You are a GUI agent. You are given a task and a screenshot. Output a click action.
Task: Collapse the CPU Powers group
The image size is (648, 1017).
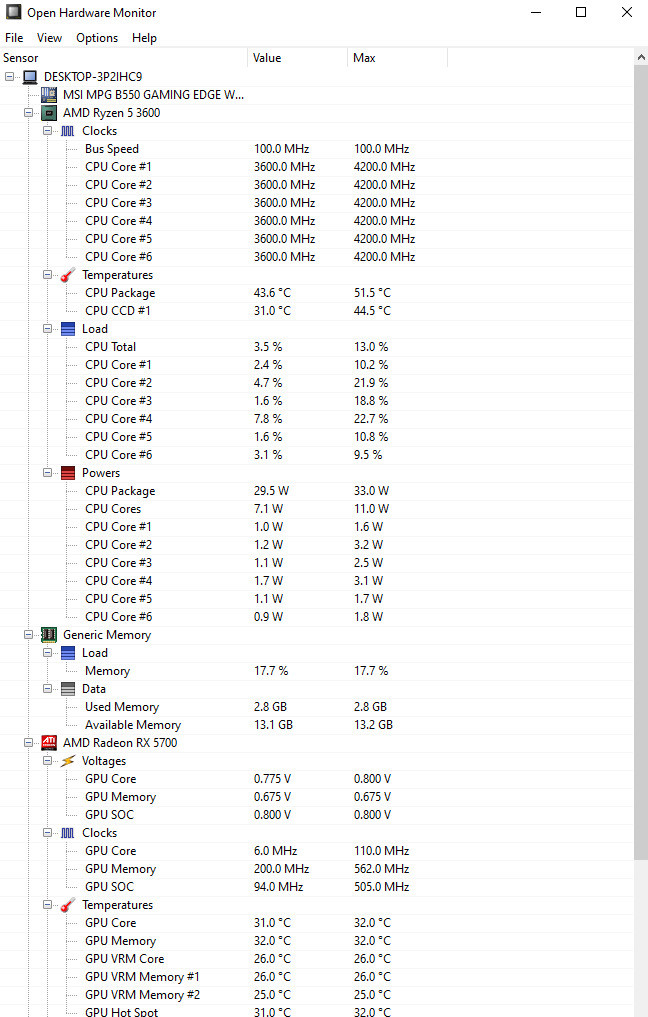pos(47,472)
